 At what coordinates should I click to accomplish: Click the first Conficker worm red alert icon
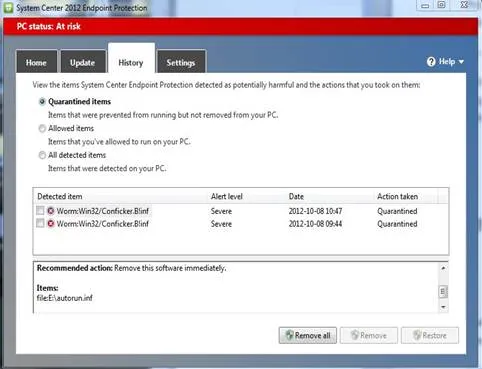click(x=51, y=211)
